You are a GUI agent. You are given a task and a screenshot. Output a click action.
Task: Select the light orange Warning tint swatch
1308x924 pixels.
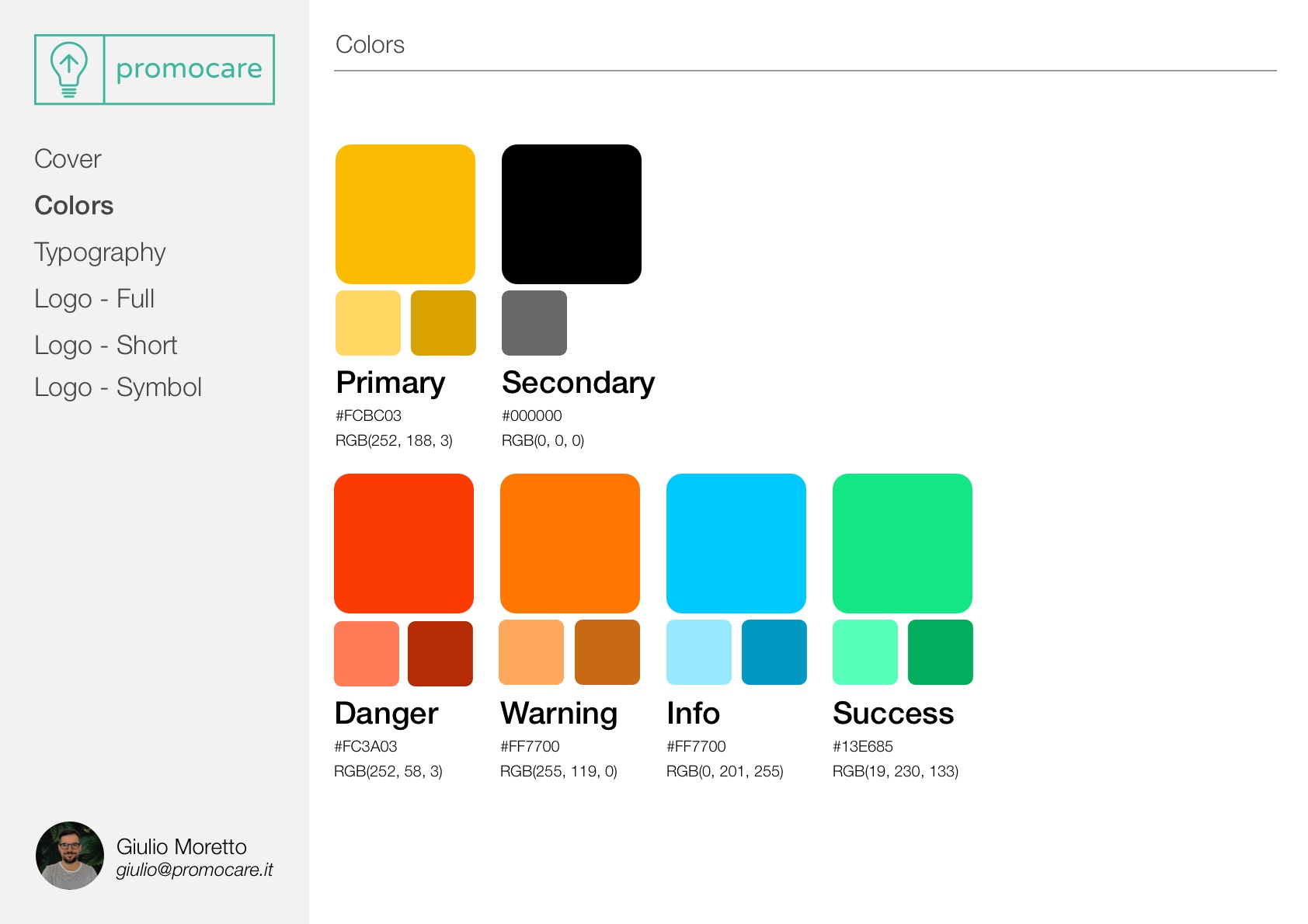(531, 652)
